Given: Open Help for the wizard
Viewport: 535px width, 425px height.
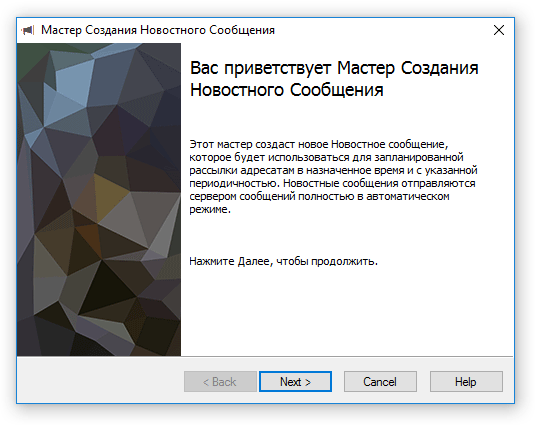Looking at the screenshot, I should (x=466, y=382).
